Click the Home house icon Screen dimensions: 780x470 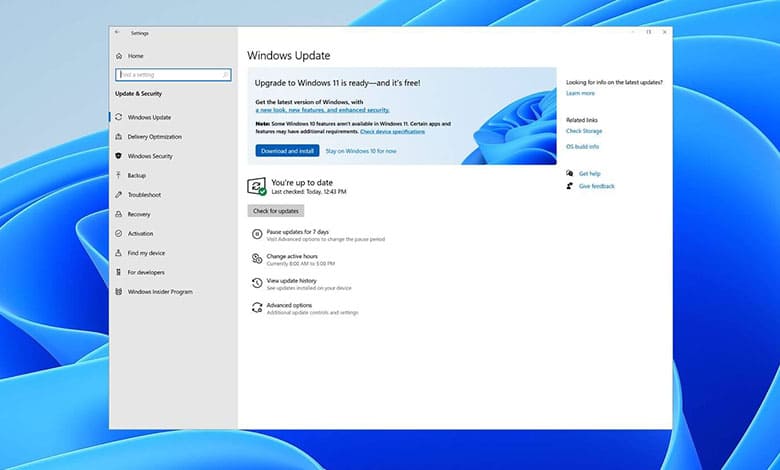(x=119, y=56)
